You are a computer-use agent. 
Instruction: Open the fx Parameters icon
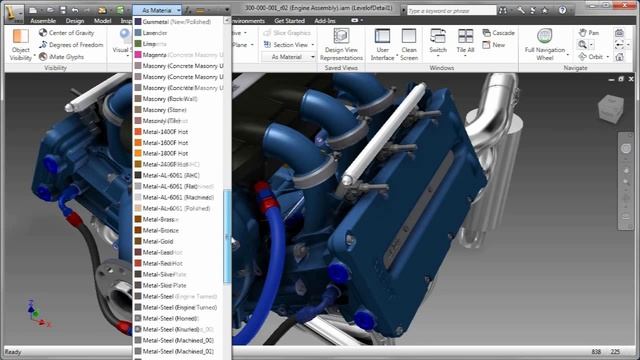click(188, 10)
